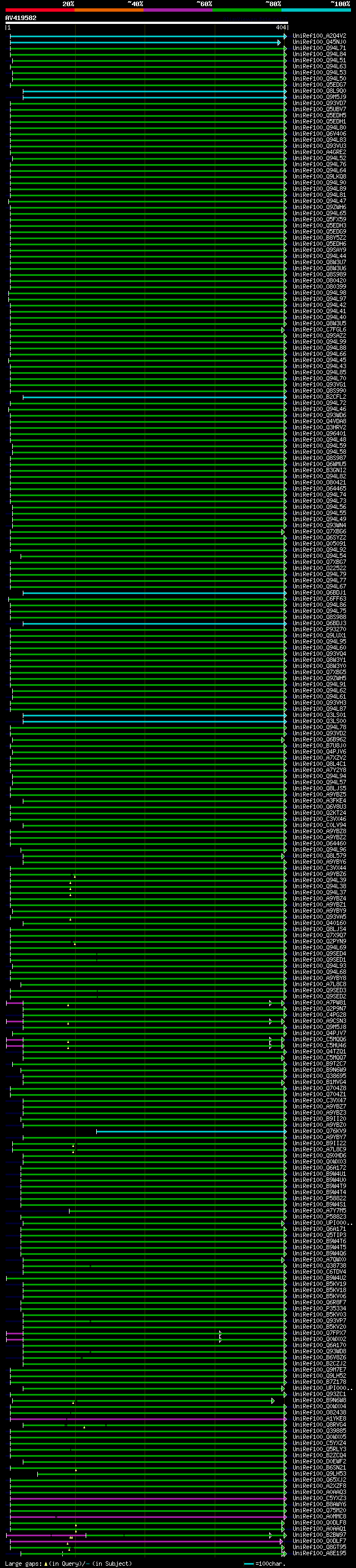
Task: Click the orange ~40% legend segment
Action: click(x=109, y=10)
